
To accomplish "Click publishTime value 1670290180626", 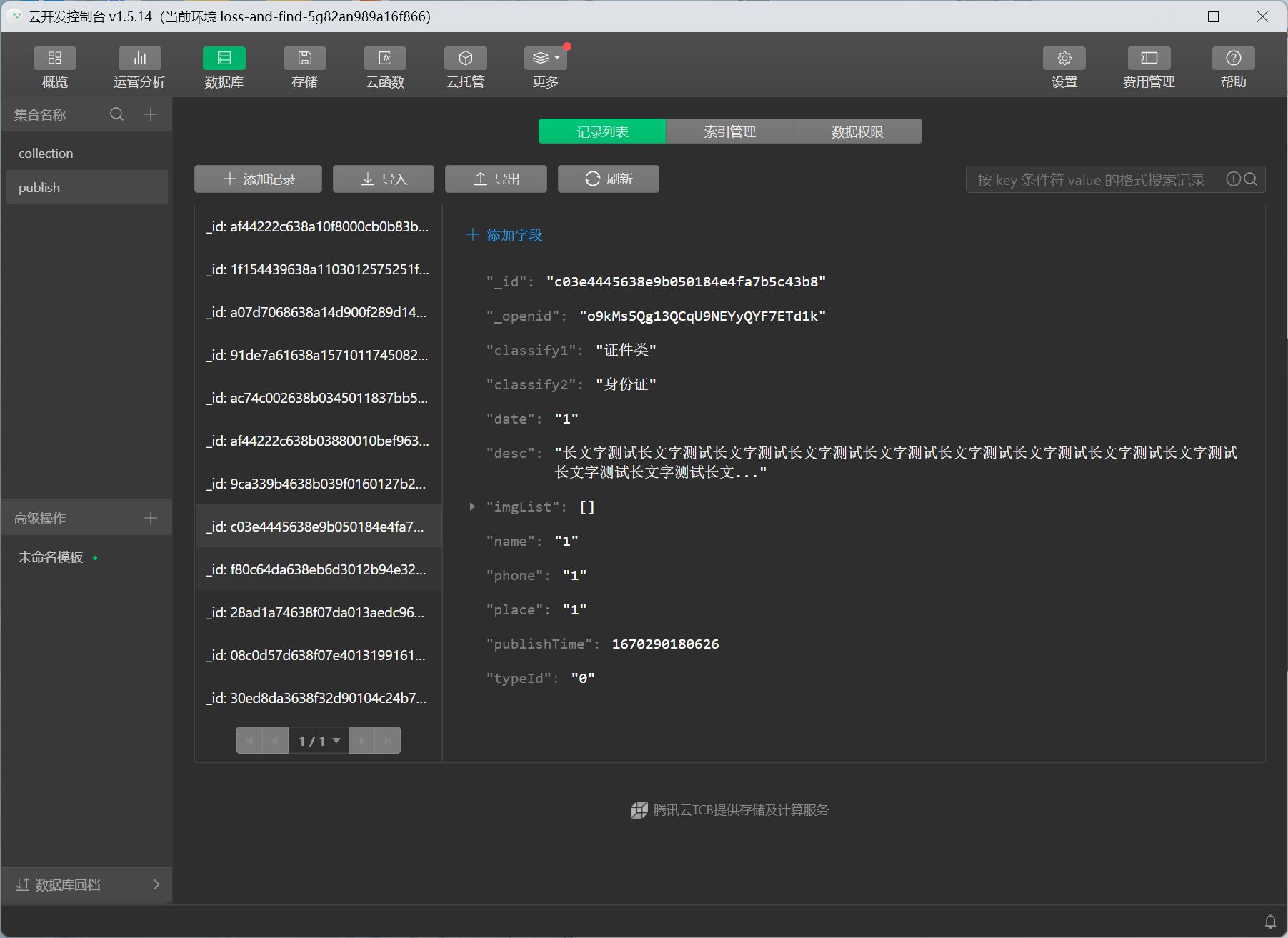I will [666, 644].
